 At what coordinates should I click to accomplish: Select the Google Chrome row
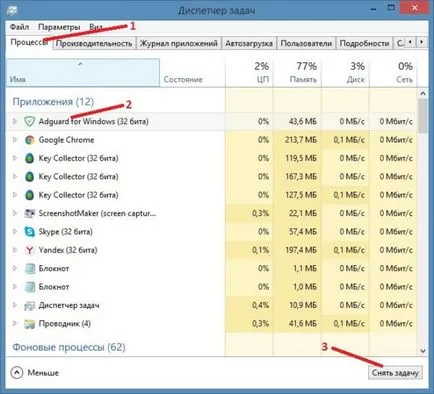(211, 140)
